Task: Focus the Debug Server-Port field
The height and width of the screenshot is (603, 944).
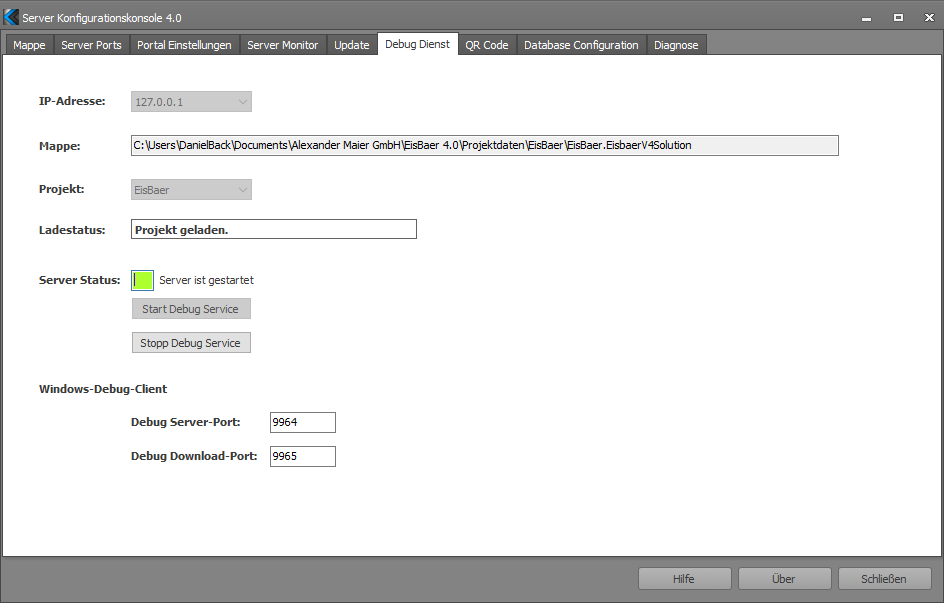Action: click(x=303, y=422)
